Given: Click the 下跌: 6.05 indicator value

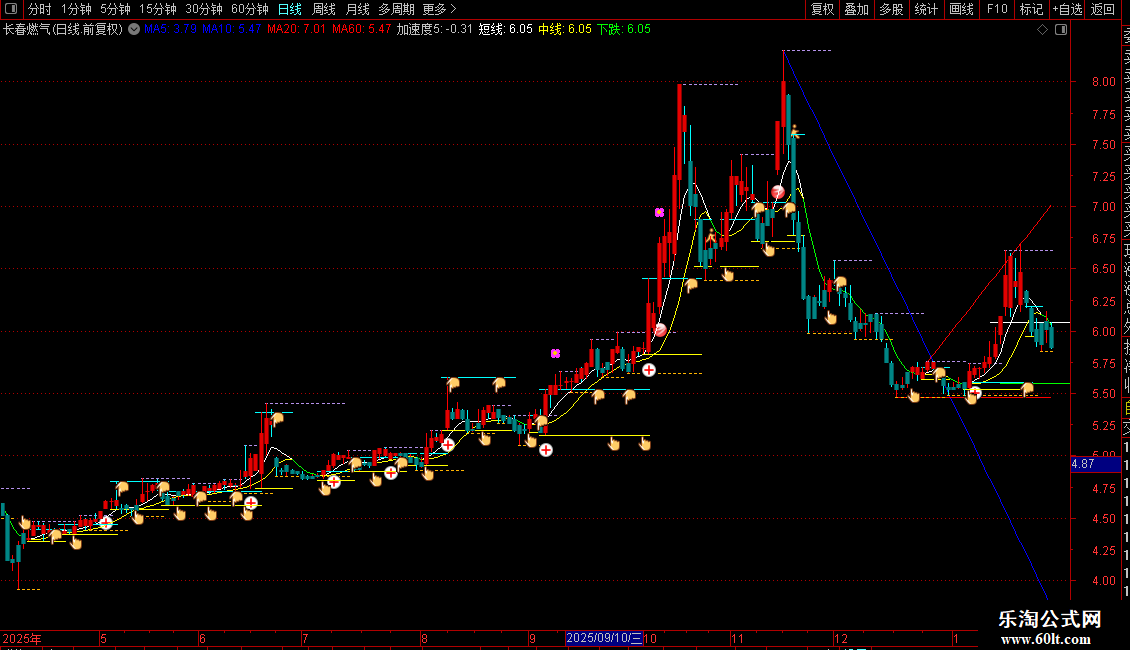Looking at the screenshot, I should coord(624,30).
